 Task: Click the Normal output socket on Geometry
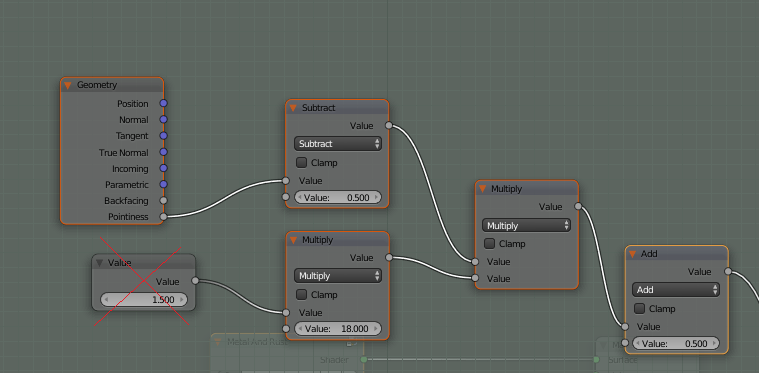coord(164,119)
